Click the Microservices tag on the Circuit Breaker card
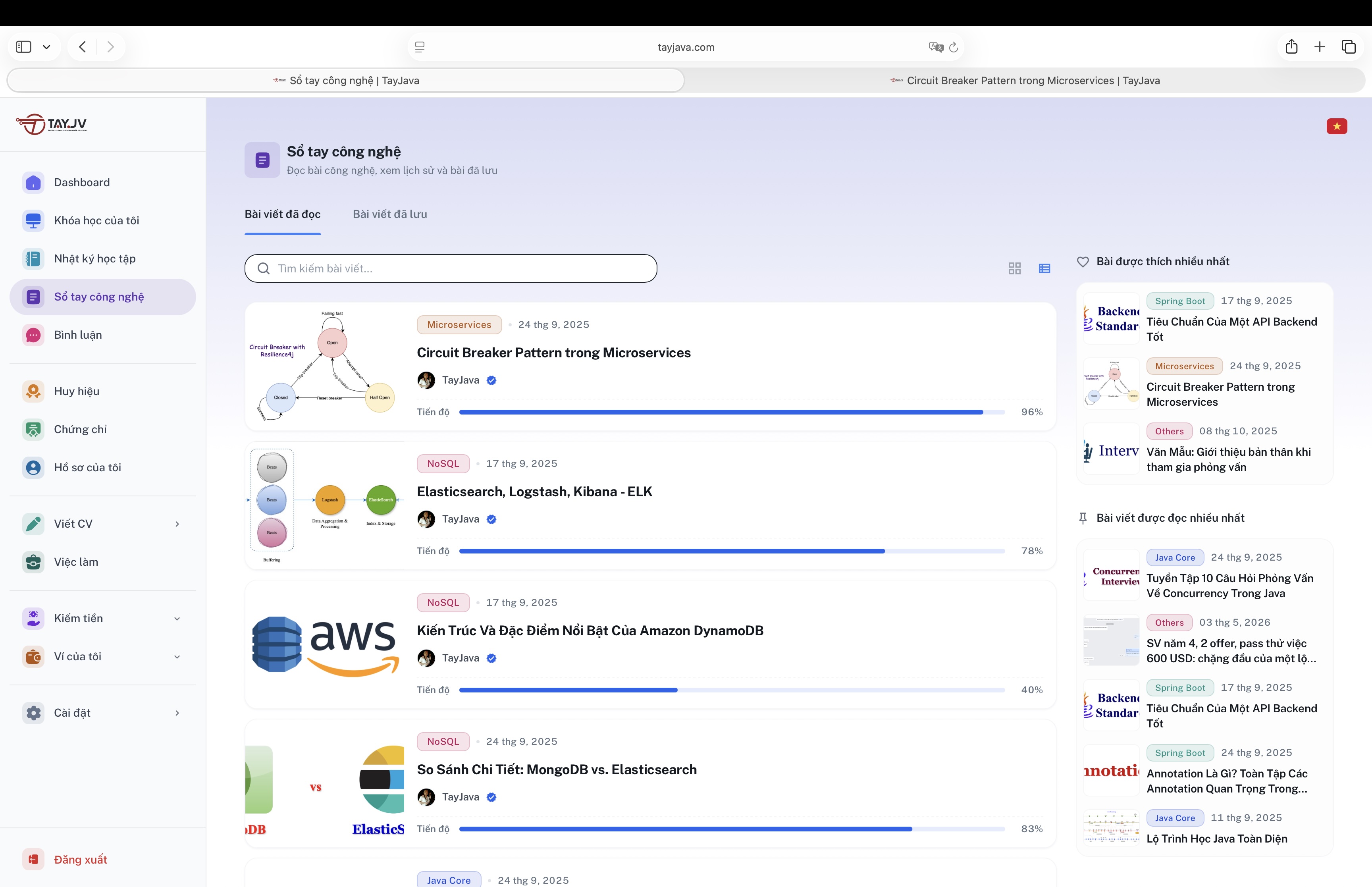This screenshot has height=887, width=1372. pyautogui.click(x=459, y=324)
